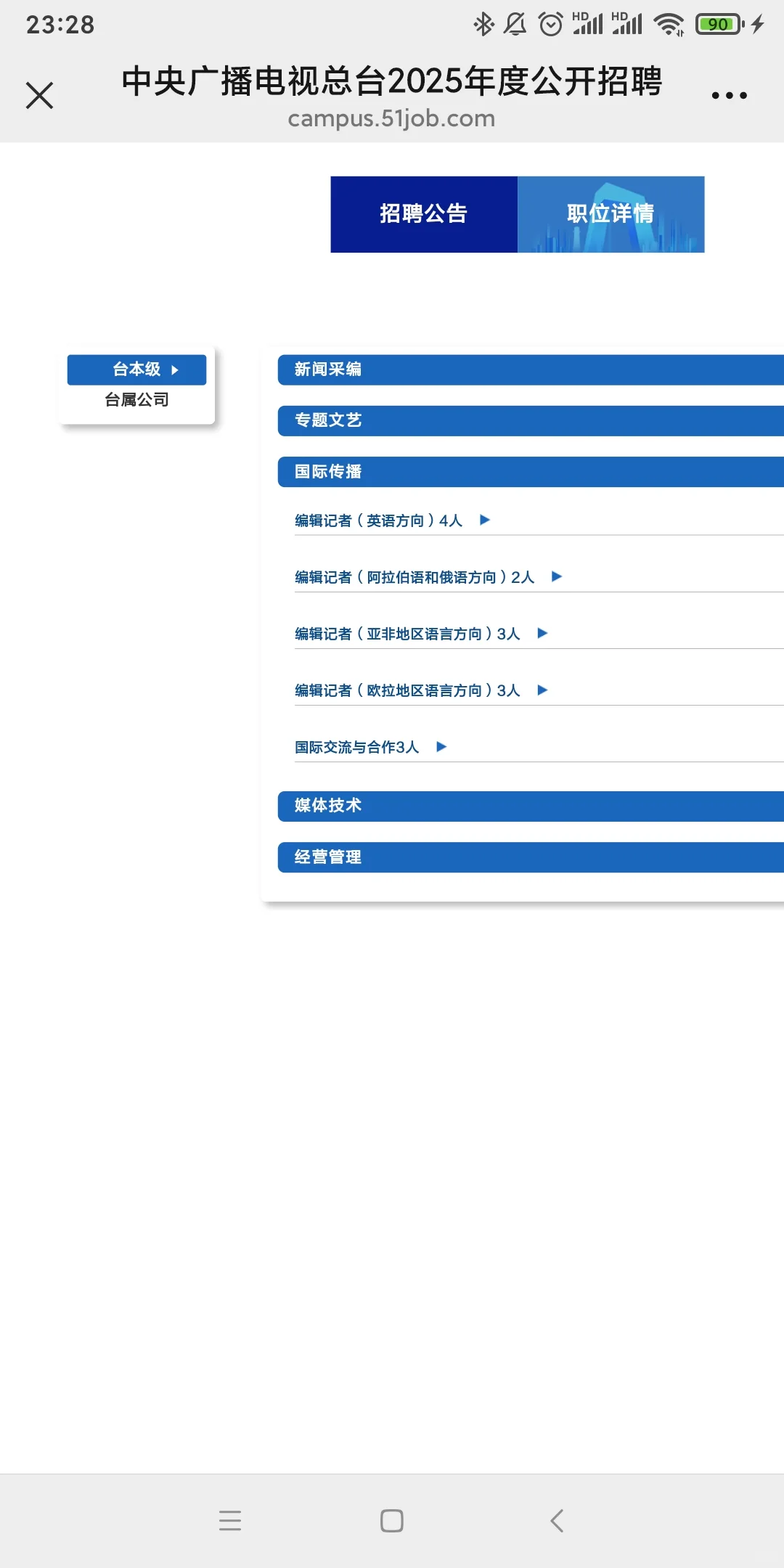Tap the Android home button
The height and width of the screenshot is (1568, 784).
(392, 1520)
